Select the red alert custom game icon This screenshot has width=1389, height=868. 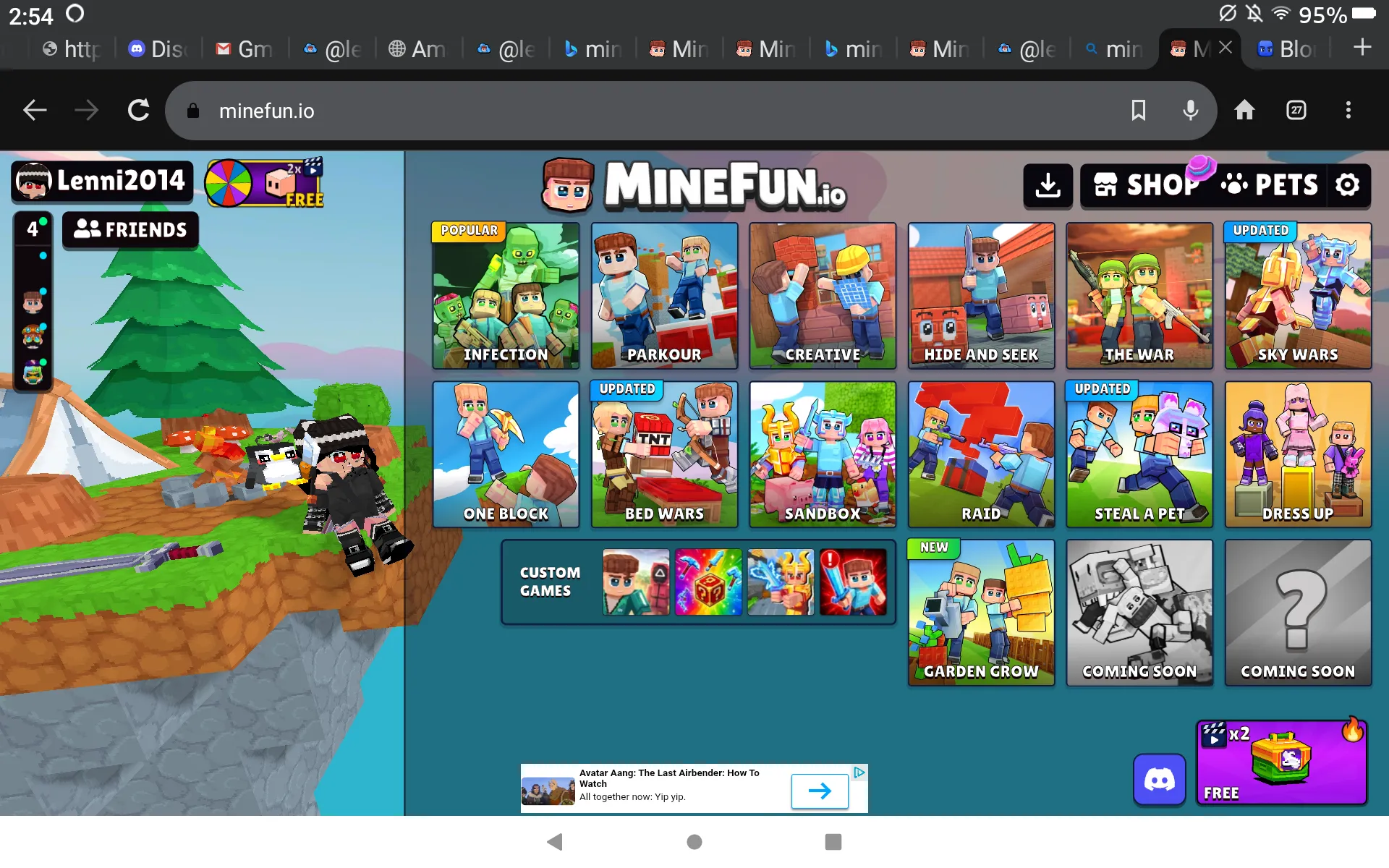point(853,582)
